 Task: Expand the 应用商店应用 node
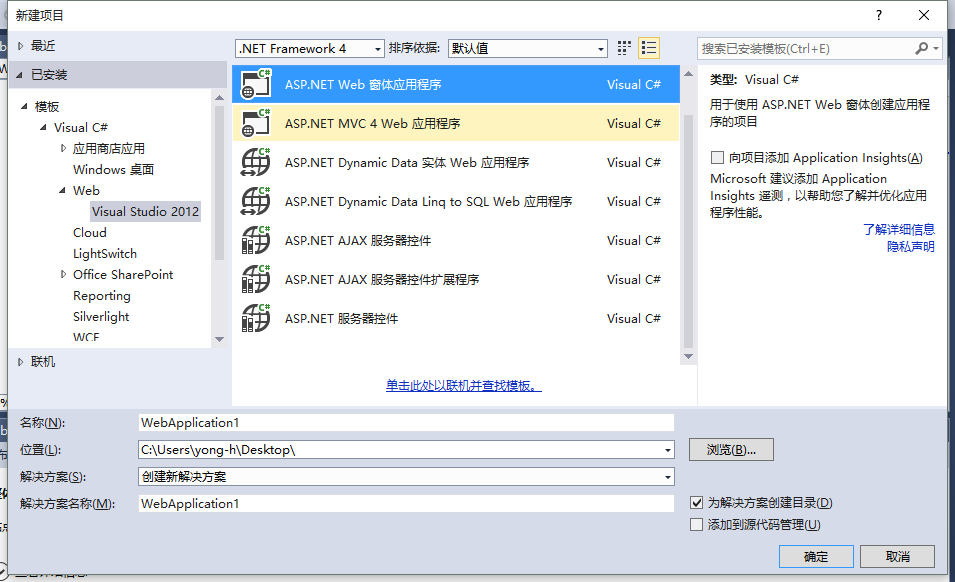click(x=63, y=149)
